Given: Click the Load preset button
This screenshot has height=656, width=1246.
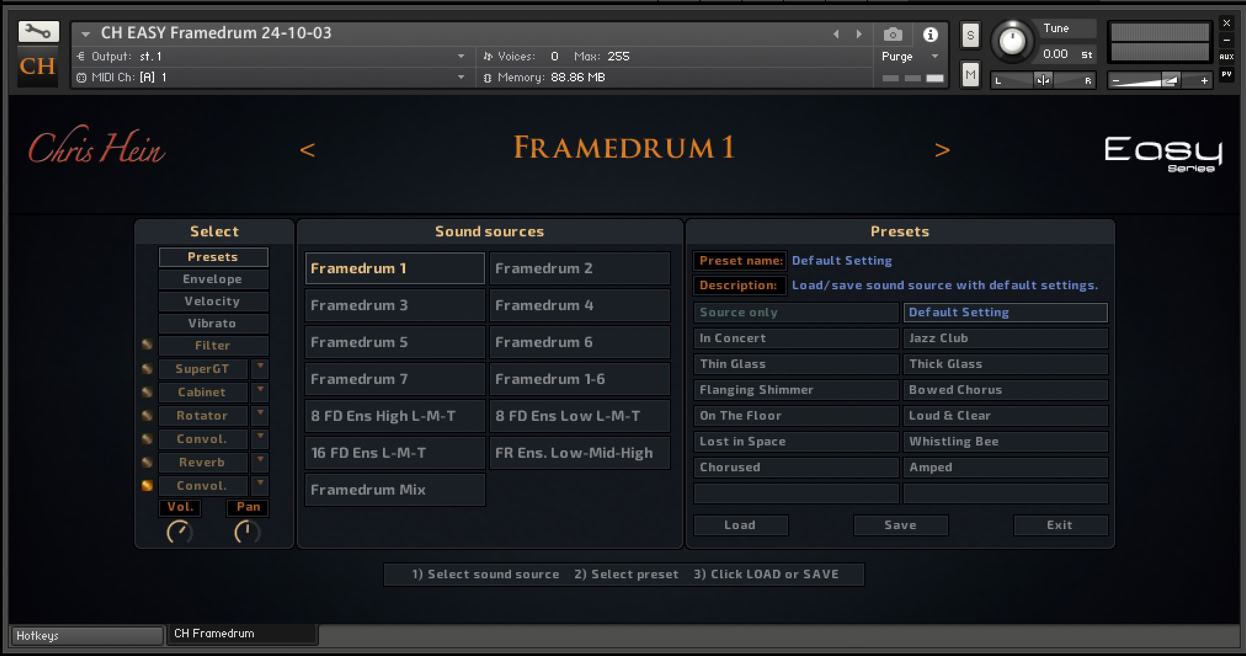Looking at the screenshot, I should tap(741, 525).
